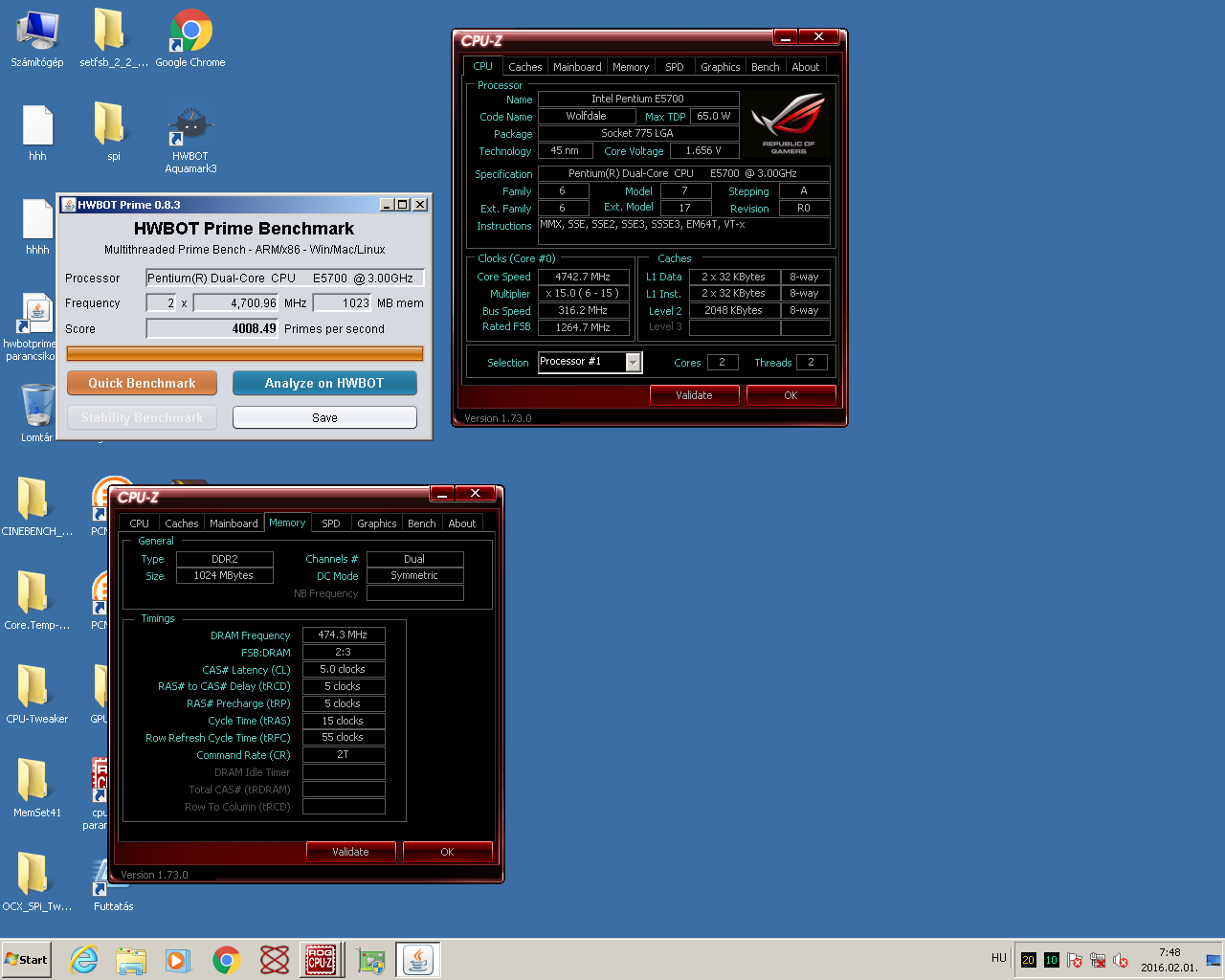Viewport: 1225px width, 980px height.
Task: Click the network tray icon with red X
Action: (1098, 960)
